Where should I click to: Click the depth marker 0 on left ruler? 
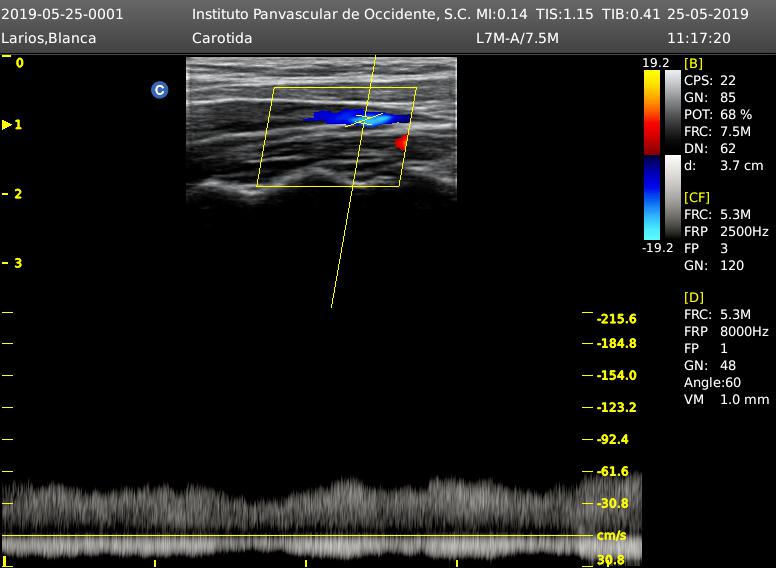click(19, 63)
